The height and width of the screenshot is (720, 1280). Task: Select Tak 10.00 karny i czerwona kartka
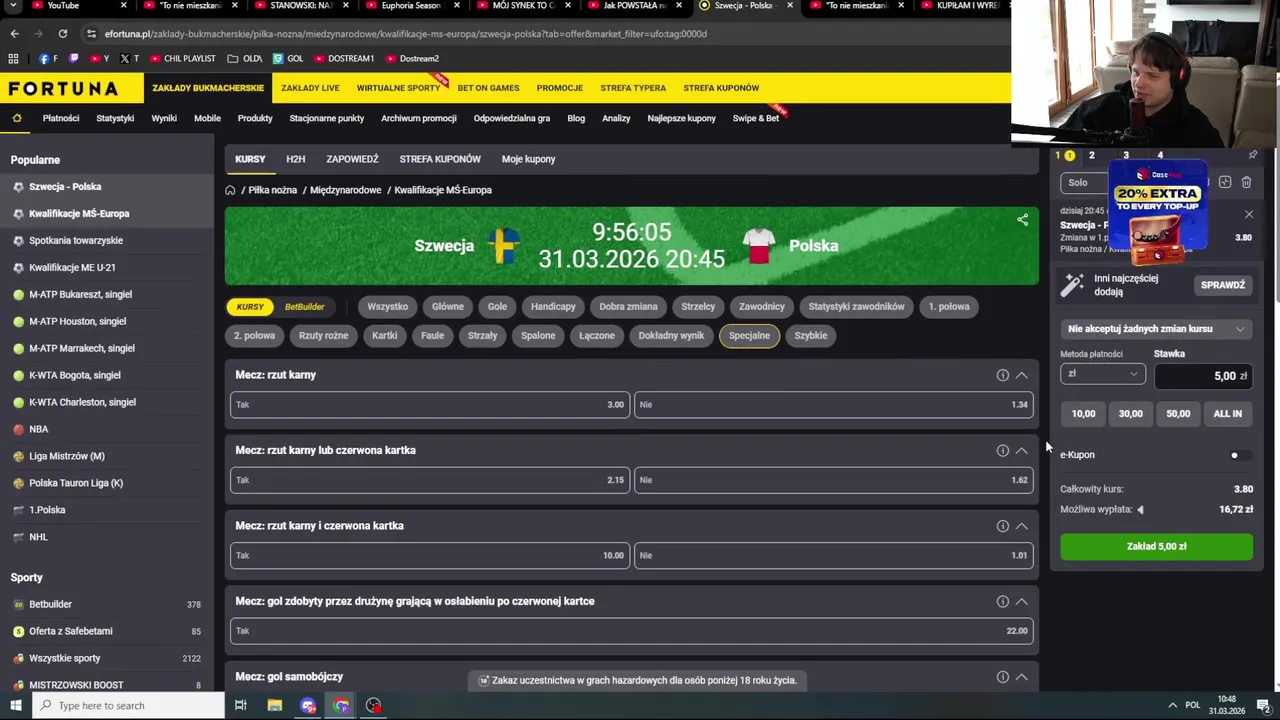tap(430, 556)
